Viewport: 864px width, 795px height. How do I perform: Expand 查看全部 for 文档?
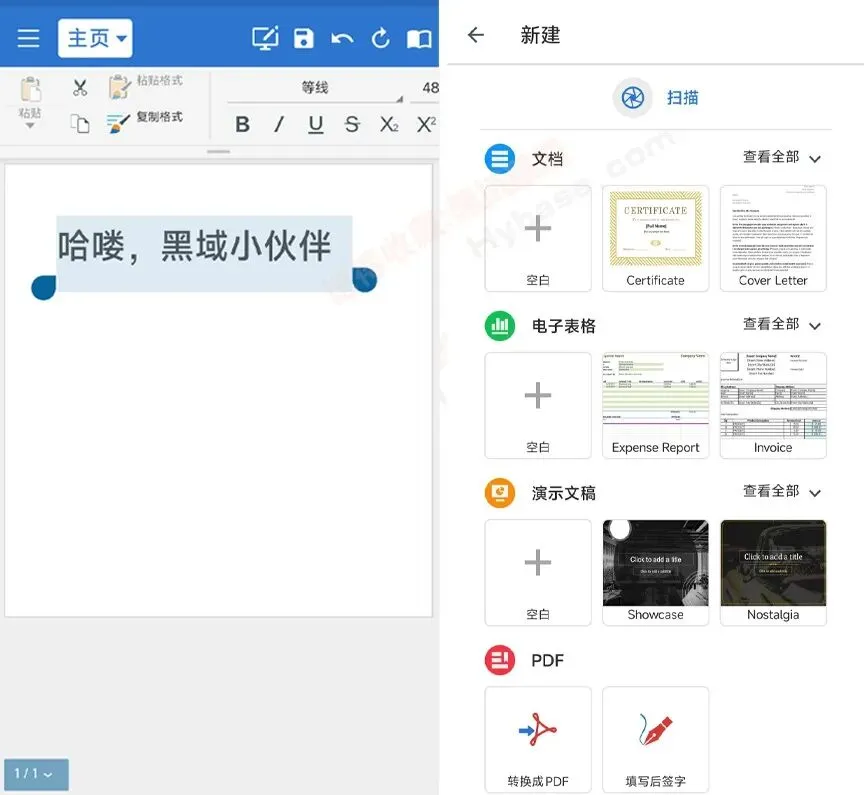[x=782, y=158]
